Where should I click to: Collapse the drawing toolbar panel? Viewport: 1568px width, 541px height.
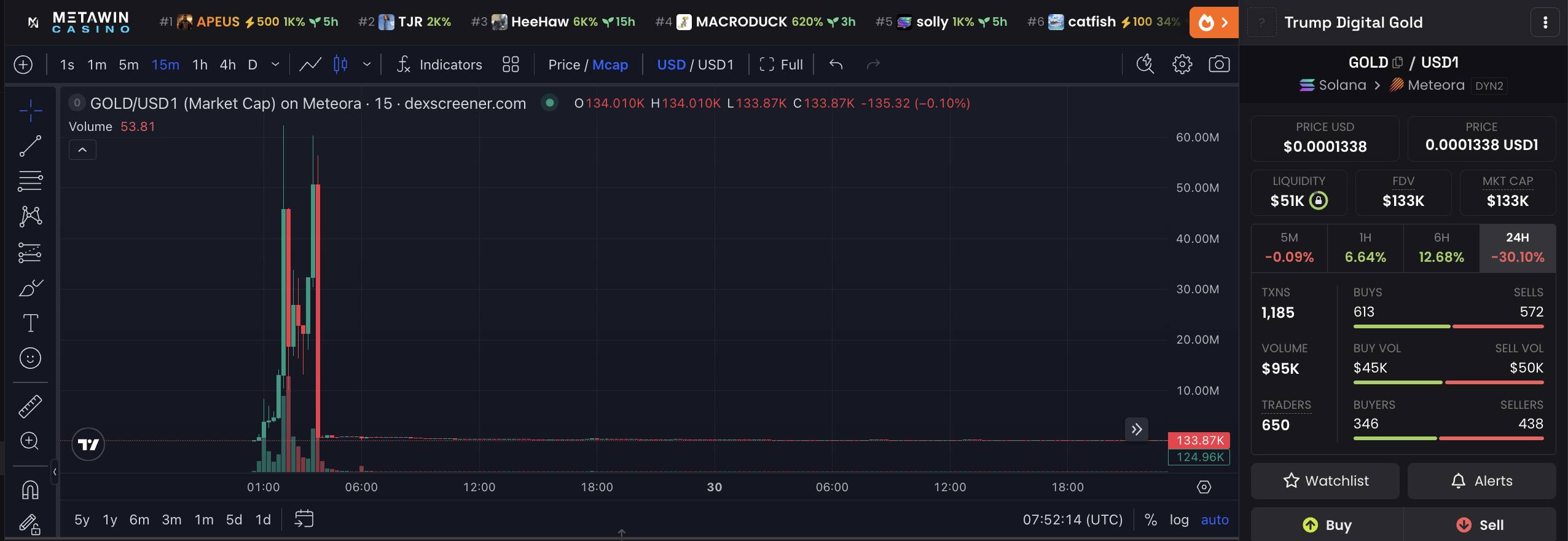[55, 472]
